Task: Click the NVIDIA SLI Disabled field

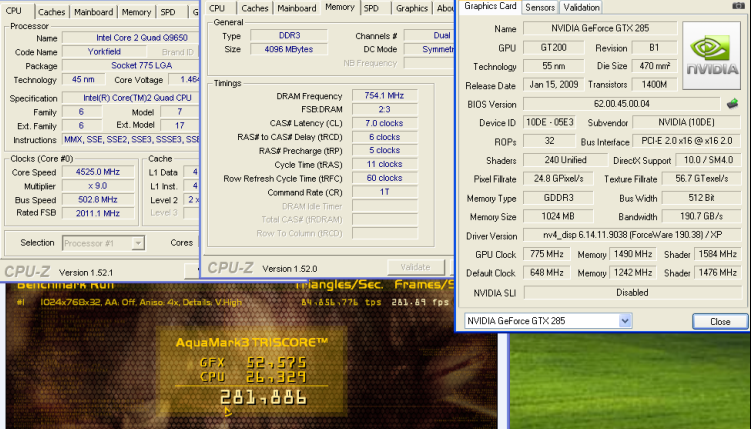Action: pyautogui.click(x=632, y=293)
